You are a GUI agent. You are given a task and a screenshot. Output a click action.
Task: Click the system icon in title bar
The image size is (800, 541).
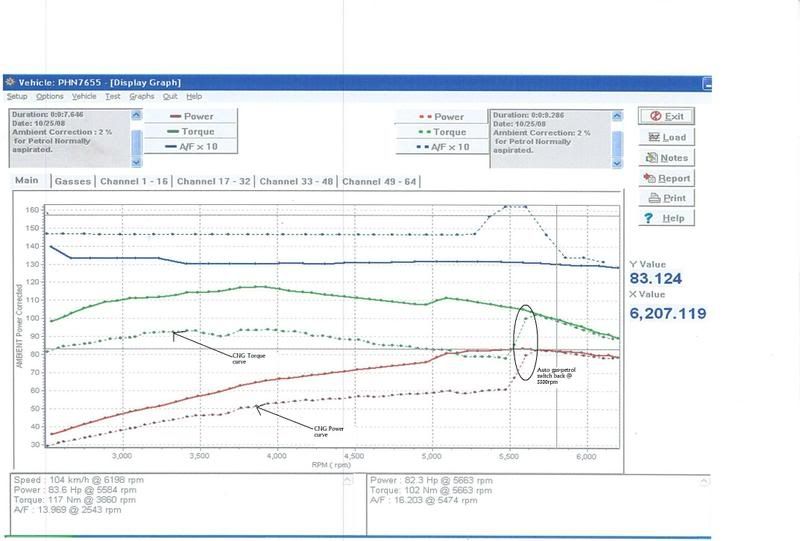click(x=10, y=82)
